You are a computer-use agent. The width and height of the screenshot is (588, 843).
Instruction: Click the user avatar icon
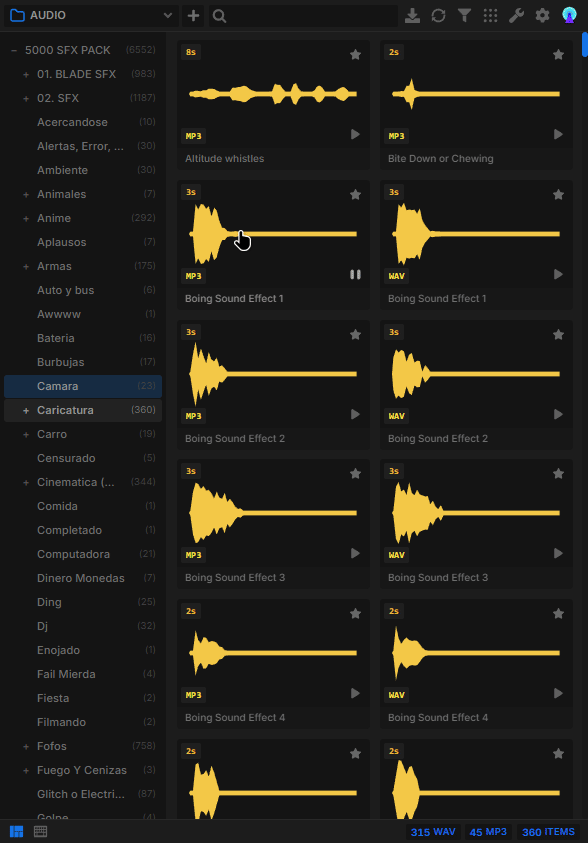(569, 15)
